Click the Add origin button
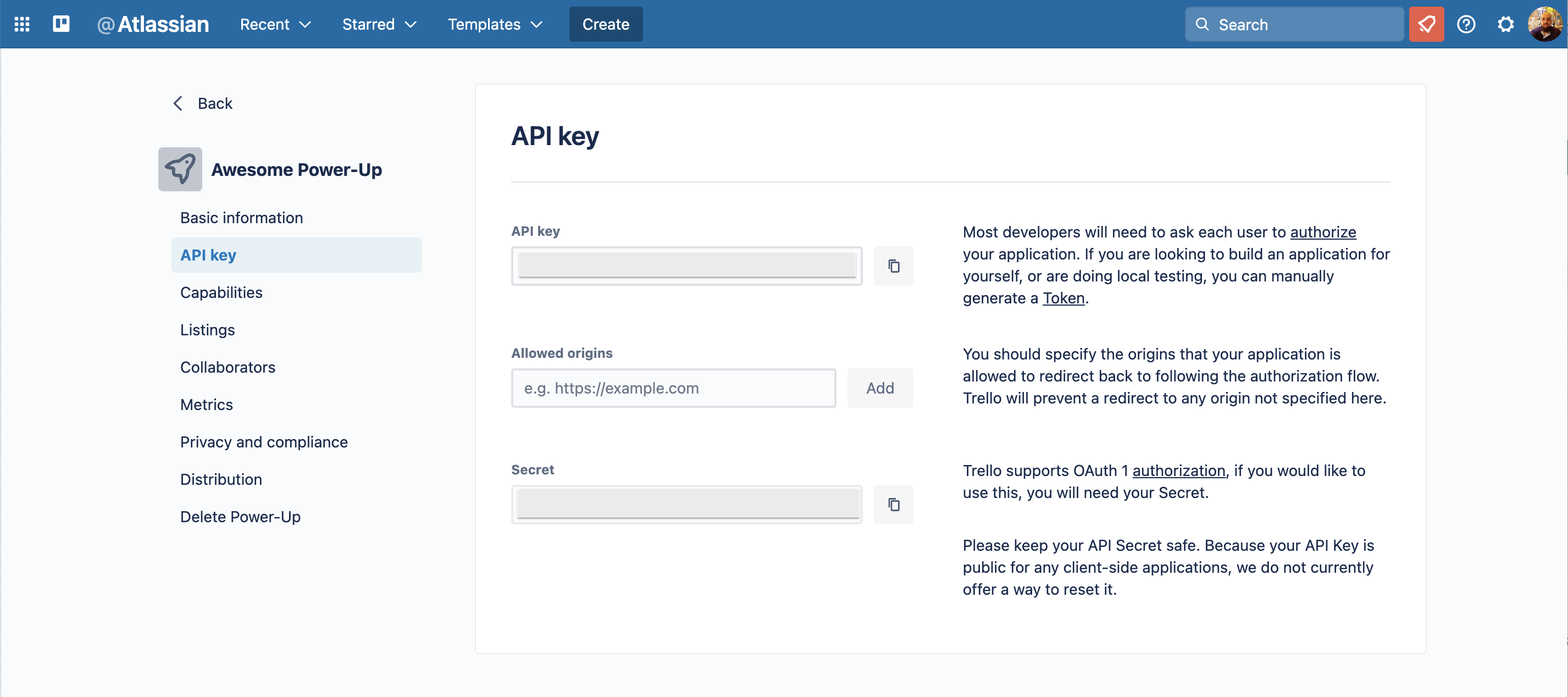Screen dimensions: 1568x697 pyautogui.click(x=879, y=389)
